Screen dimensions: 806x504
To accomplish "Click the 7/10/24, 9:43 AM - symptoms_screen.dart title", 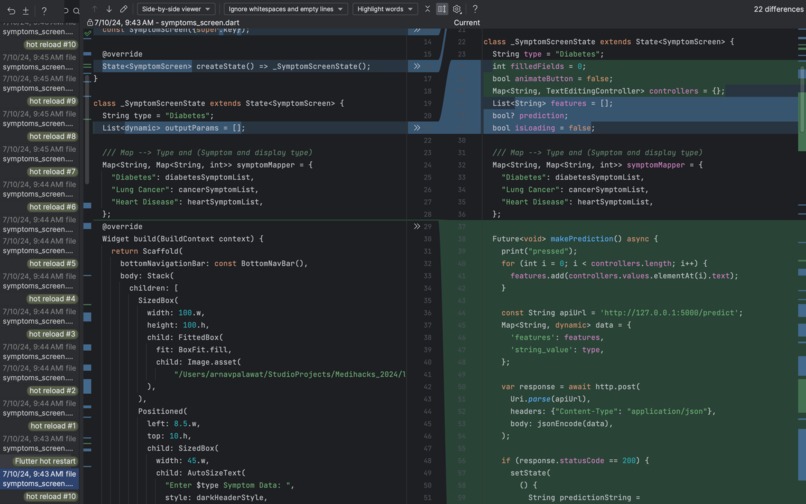I will [x=167, y=23].
